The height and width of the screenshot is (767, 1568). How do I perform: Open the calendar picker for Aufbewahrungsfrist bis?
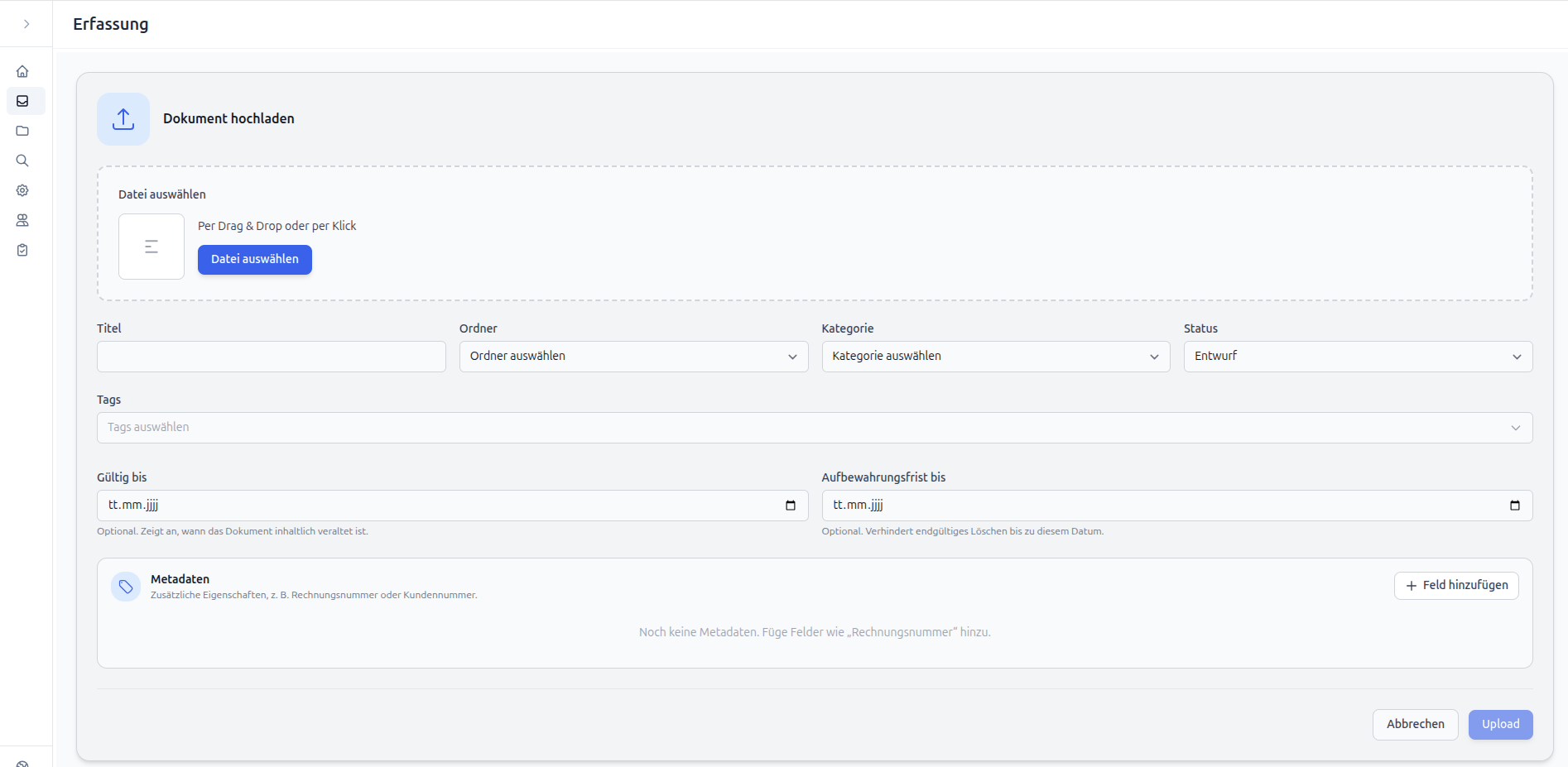[1515, 506]
